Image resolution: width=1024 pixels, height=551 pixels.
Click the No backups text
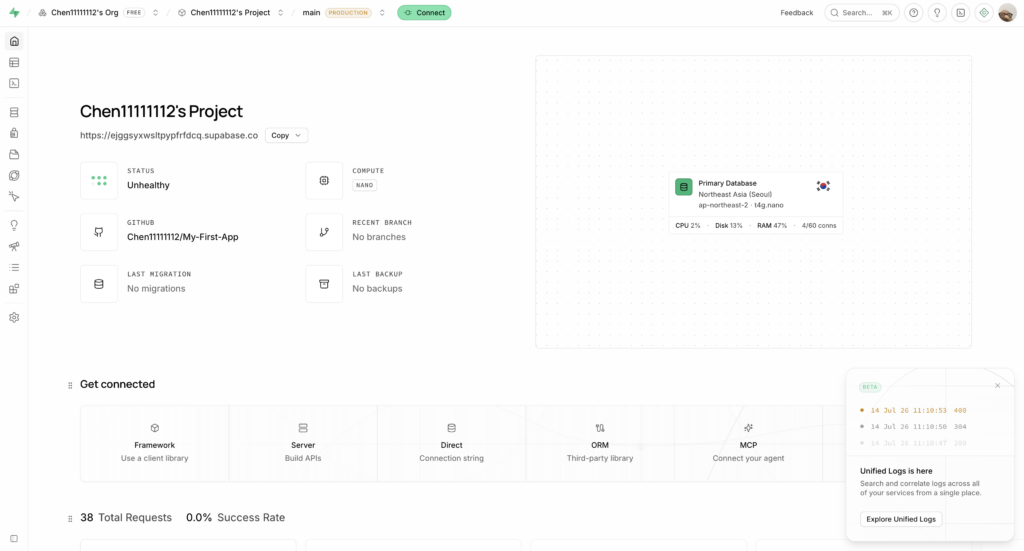(x=377, y=289)
